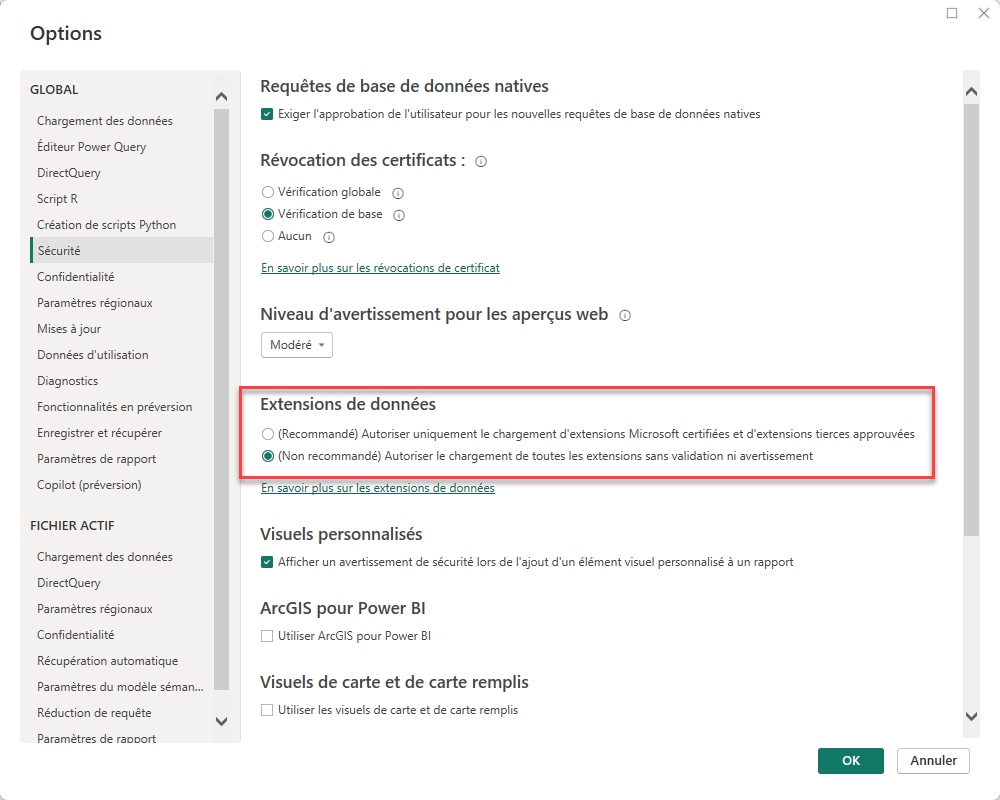Open link about révocations de certificat
This screenshot has height=800, width=1000.
click(x=380, y=268)
